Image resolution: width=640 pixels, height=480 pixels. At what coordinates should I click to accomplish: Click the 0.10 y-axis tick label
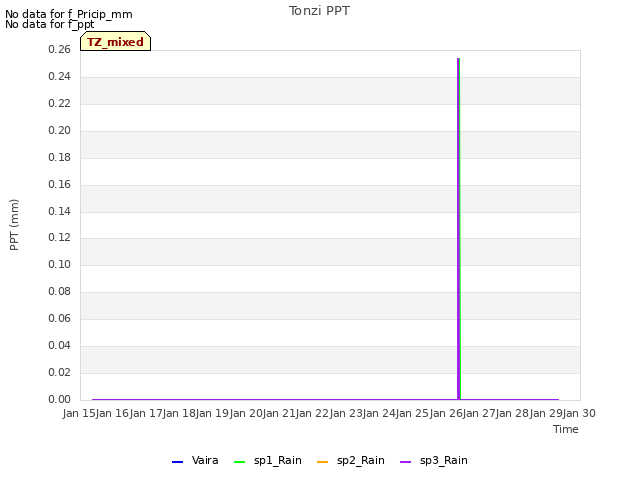(x=59, y=264)
